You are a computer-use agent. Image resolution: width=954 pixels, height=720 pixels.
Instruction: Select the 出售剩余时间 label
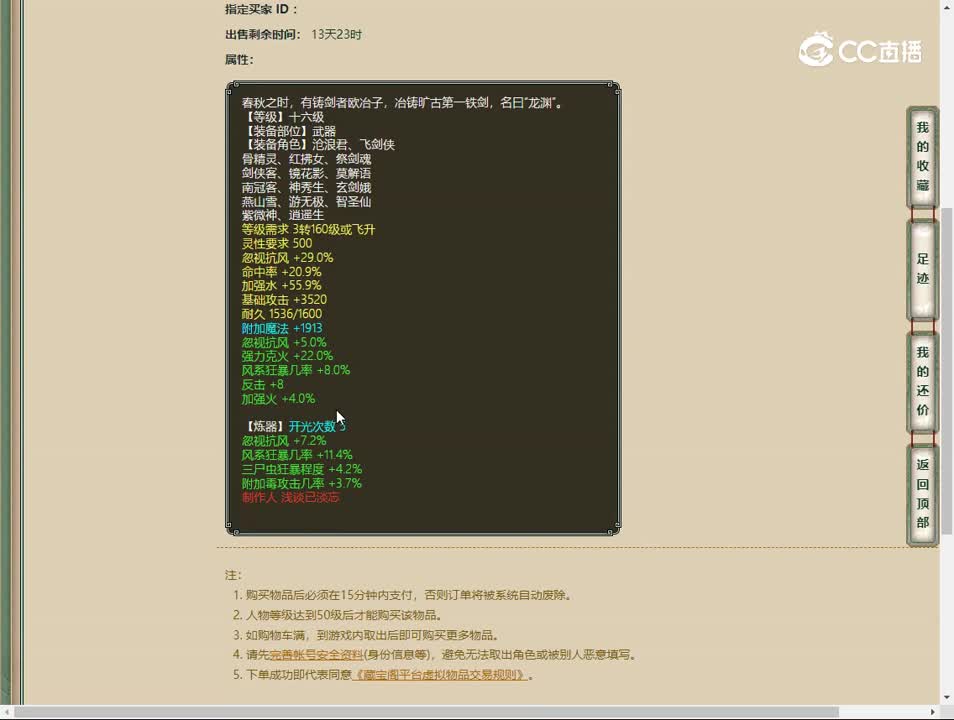263,35
